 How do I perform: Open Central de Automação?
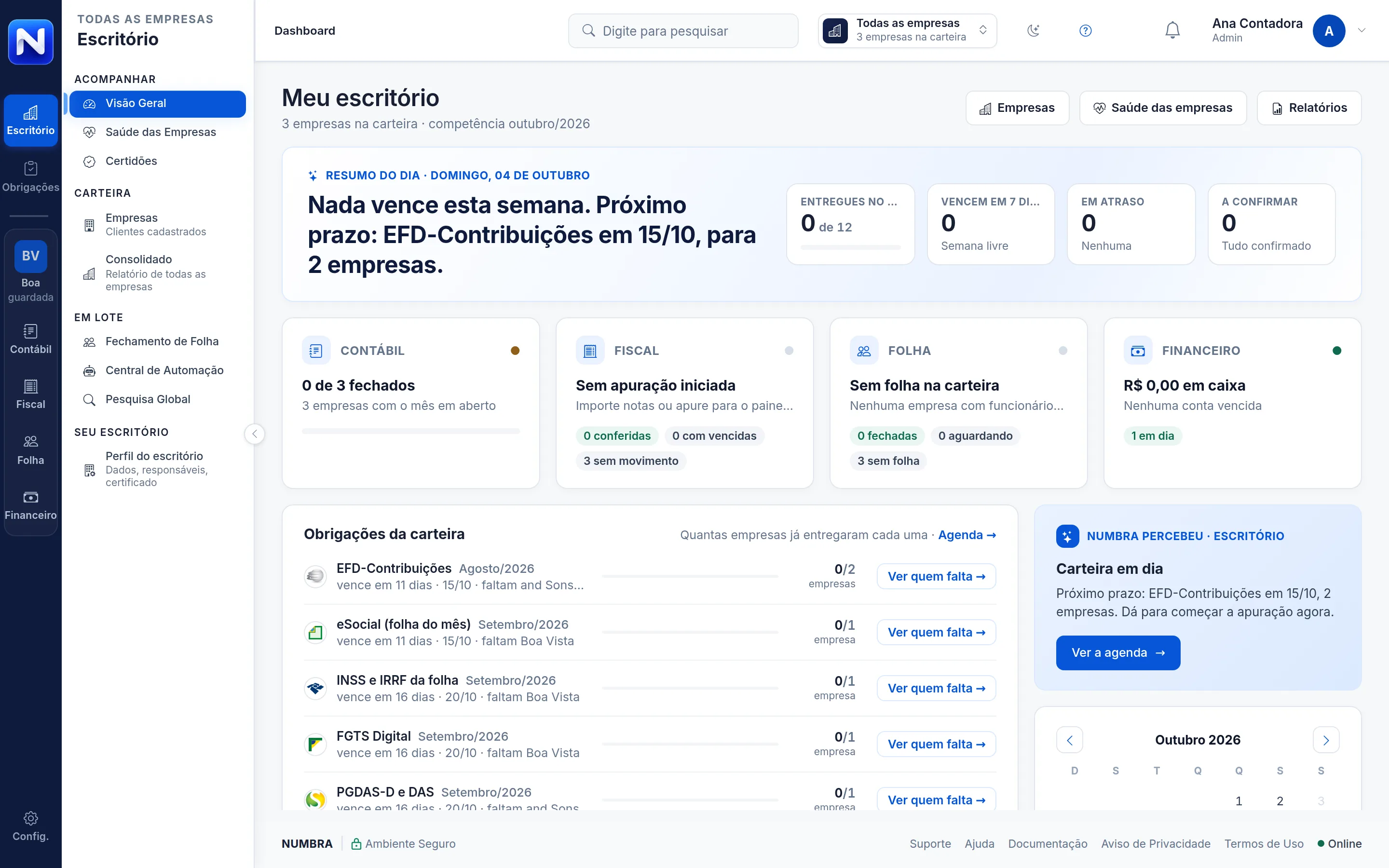pos(157,370)
